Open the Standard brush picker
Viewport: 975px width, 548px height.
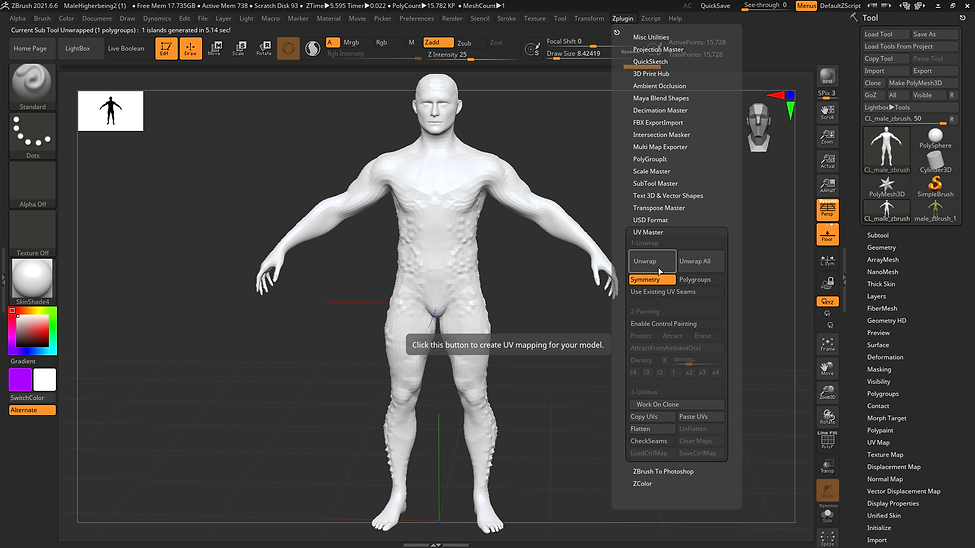(32, 87)
